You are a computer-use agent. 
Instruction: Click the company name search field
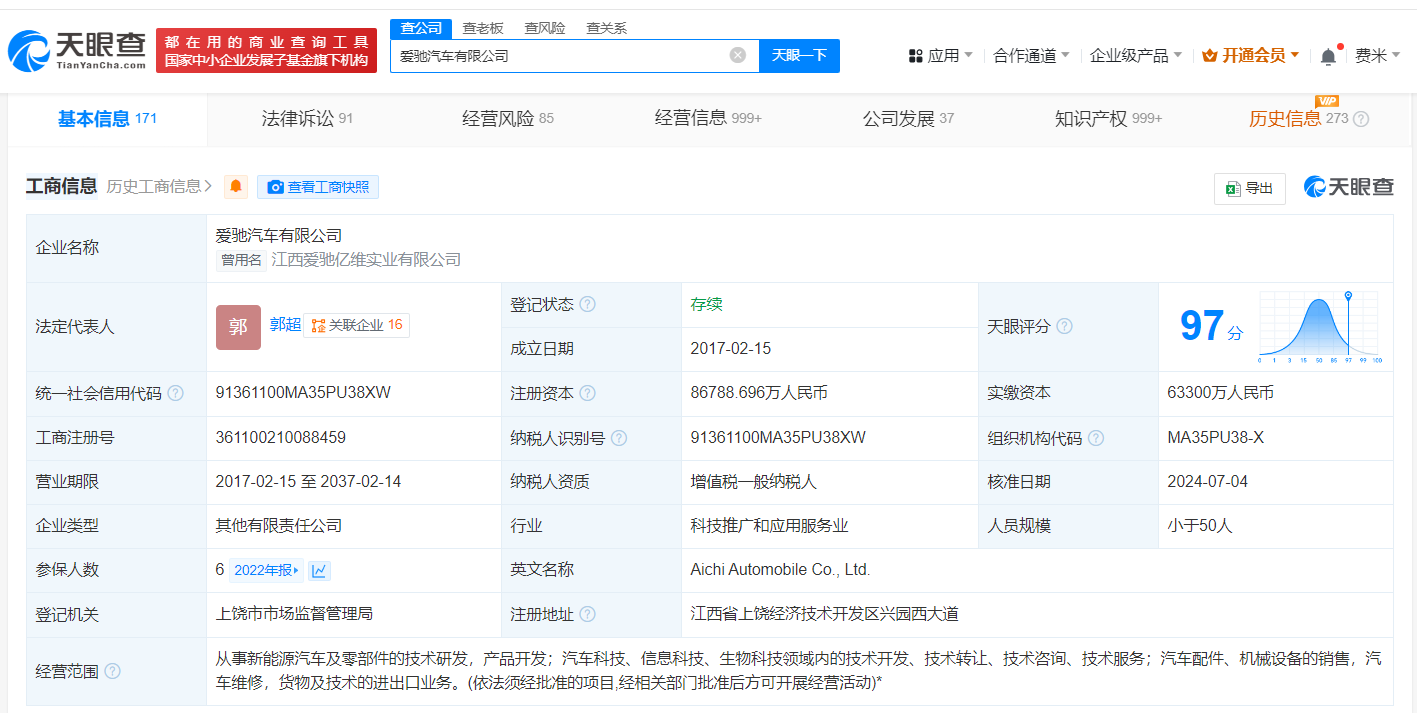(x=560, y=56)
